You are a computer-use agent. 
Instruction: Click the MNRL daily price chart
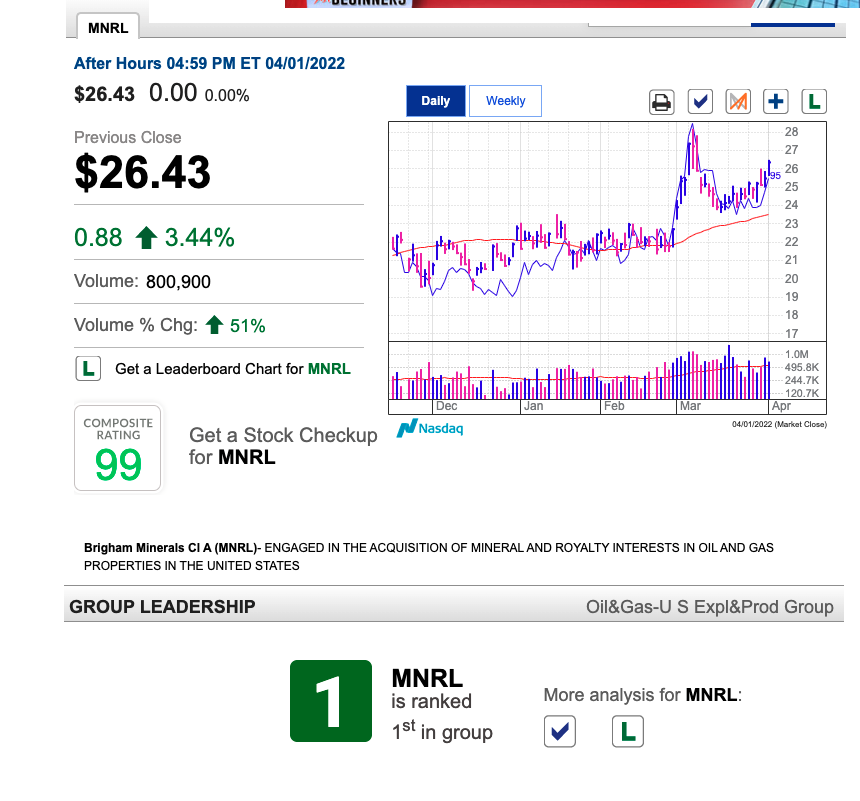click(607, 232)
